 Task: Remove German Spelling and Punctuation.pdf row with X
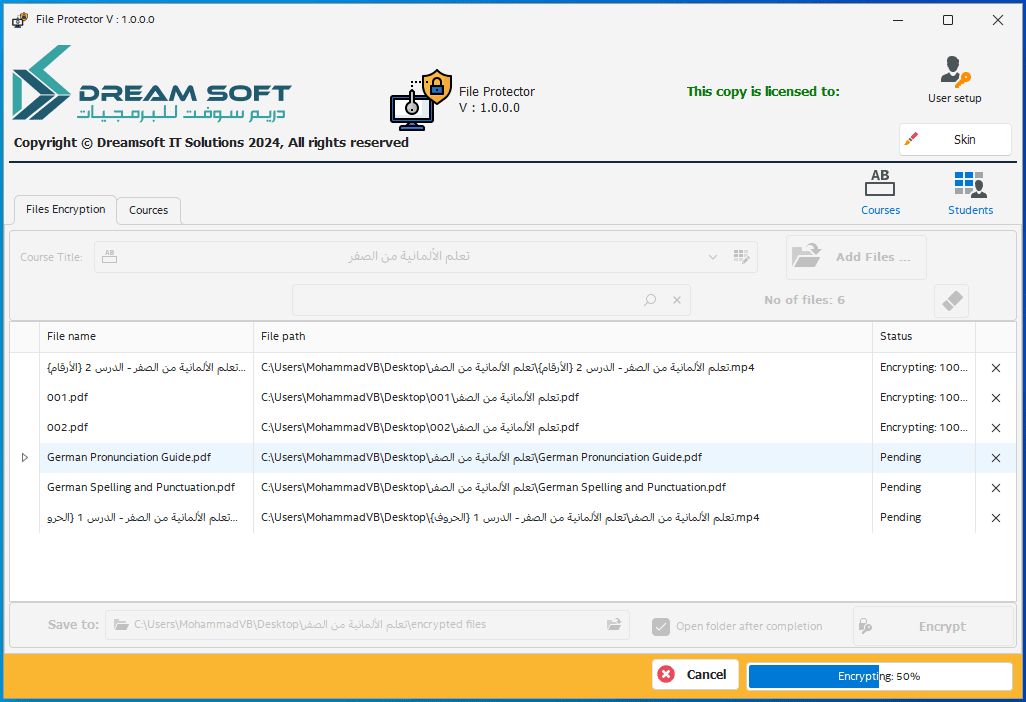click(x=995, y=488)
